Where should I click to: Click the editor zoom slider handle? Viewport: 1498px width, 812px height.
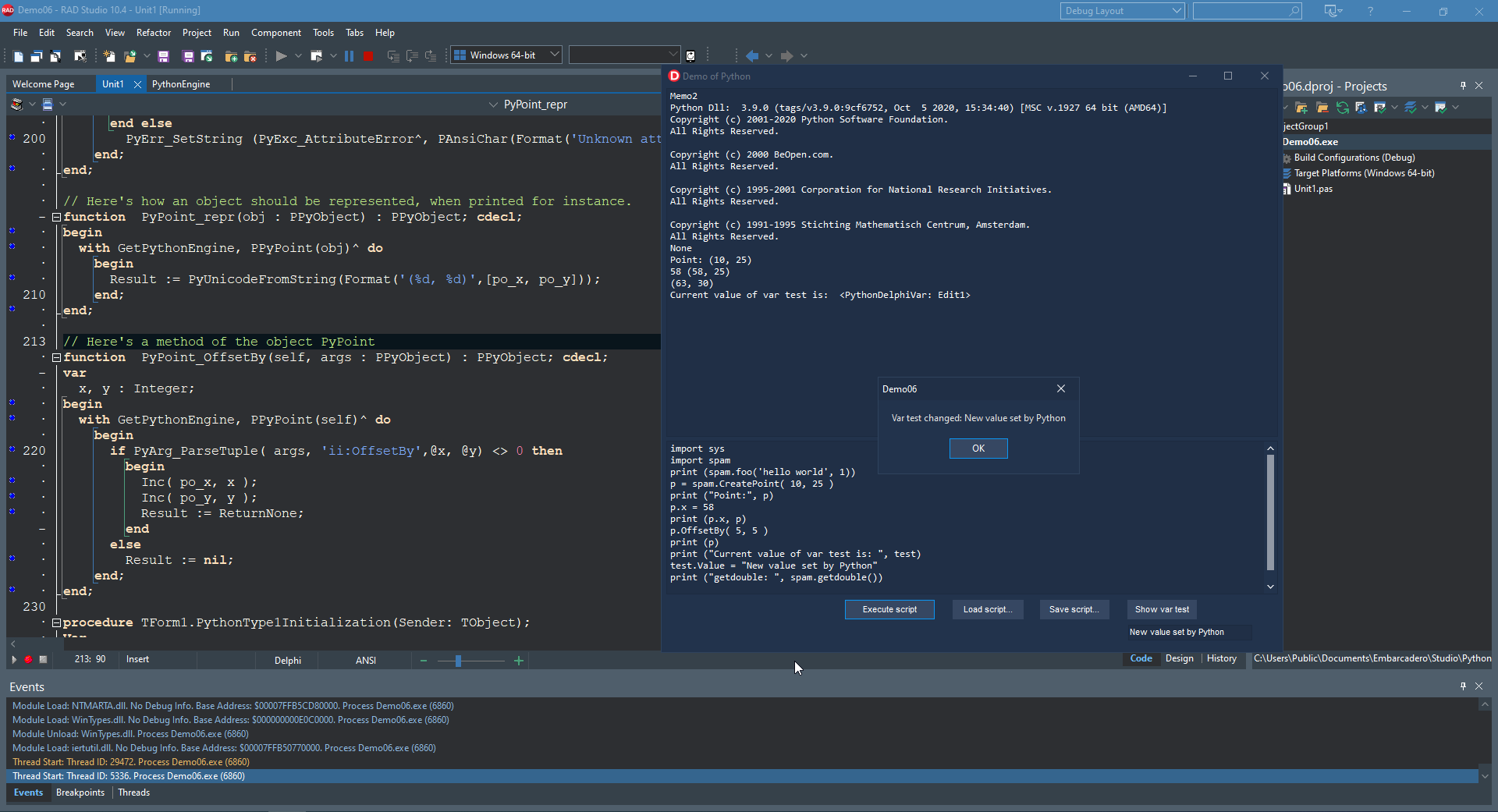[458, 661]
